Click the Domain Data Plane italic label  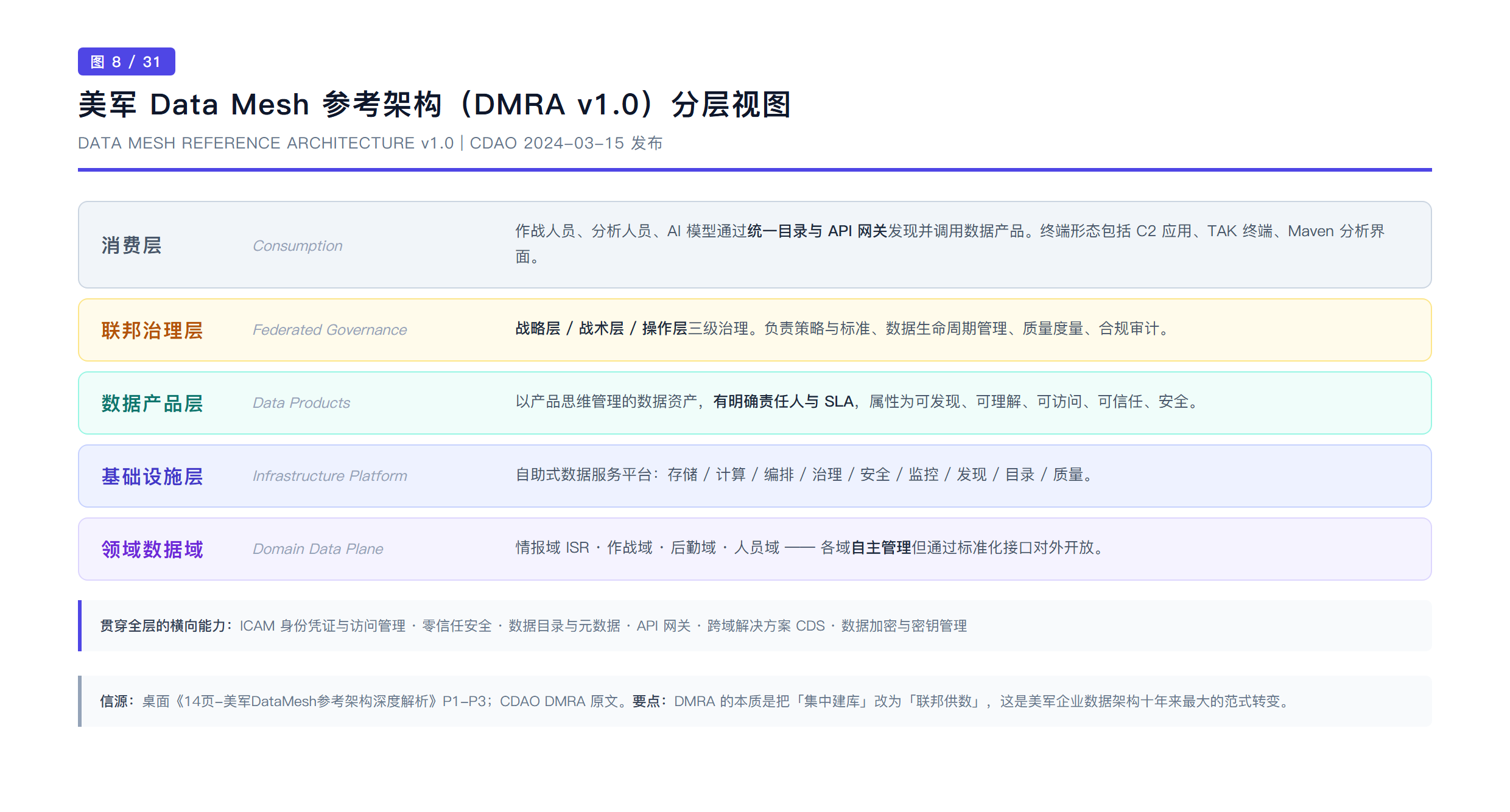tap(318, 549)
